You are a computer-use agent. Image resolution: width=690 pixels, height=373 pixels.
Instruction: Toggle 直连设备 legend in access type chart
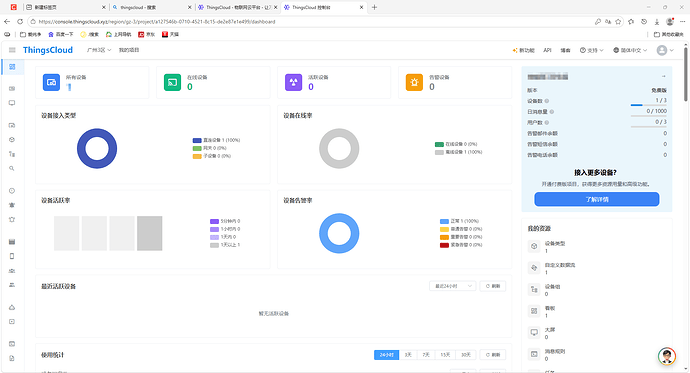coord(216,140)
